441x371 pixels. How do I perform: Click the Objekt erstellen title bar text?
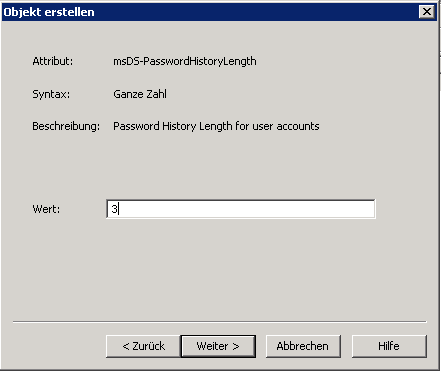pos(49,12)
